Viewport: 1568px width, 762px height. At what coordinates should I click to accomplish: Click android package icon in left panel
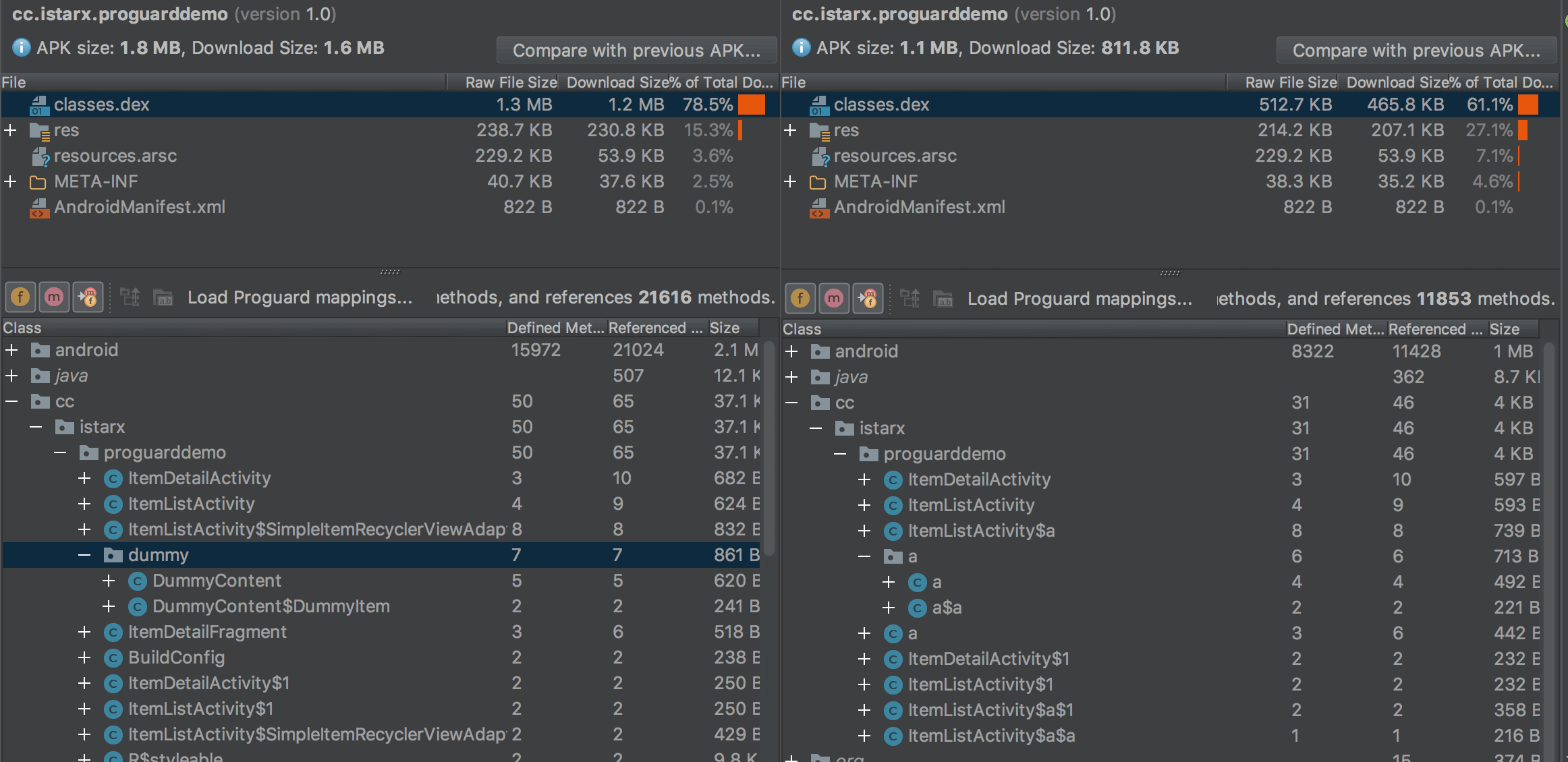(x=40, y=350)
